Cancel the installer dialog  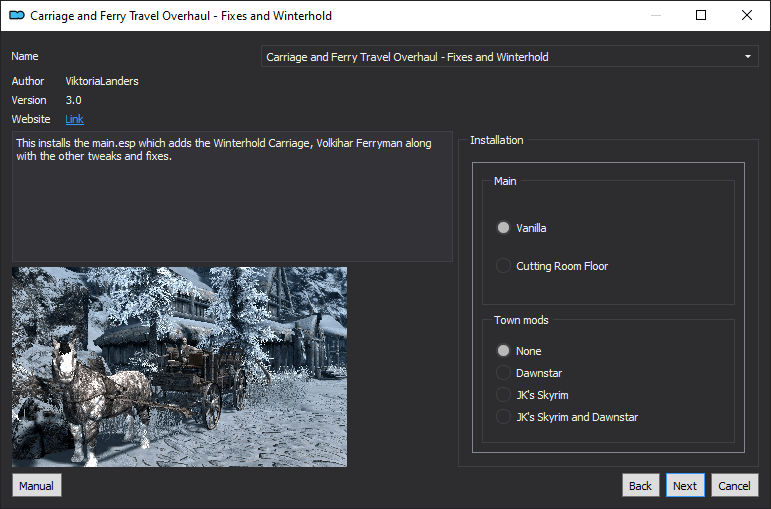(x=735, y=485)
